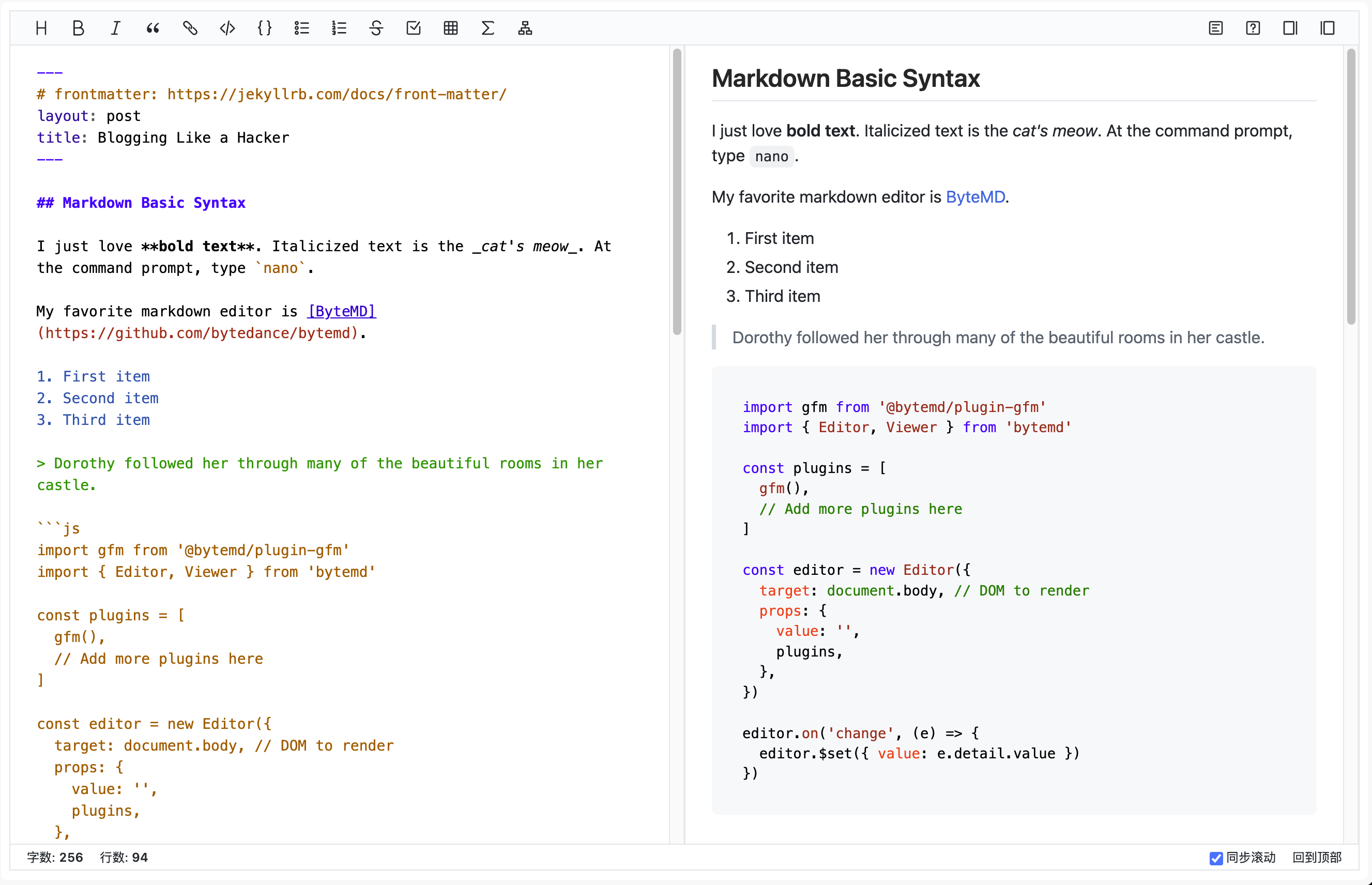Switch to preview-only mode
The height and width of the screenshot is (885, 1372).
[x=1328, y=27]
